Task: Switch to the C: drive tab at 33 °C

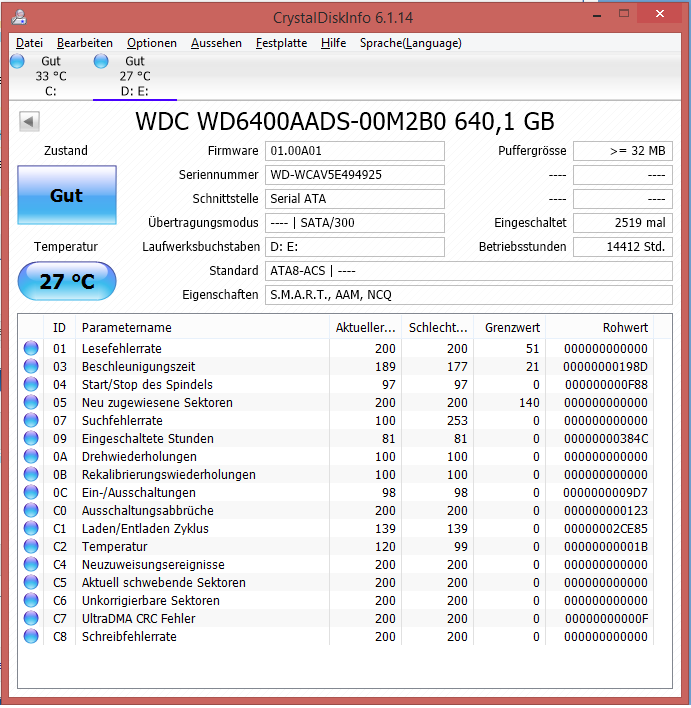Action: click(x=51, y=76)
